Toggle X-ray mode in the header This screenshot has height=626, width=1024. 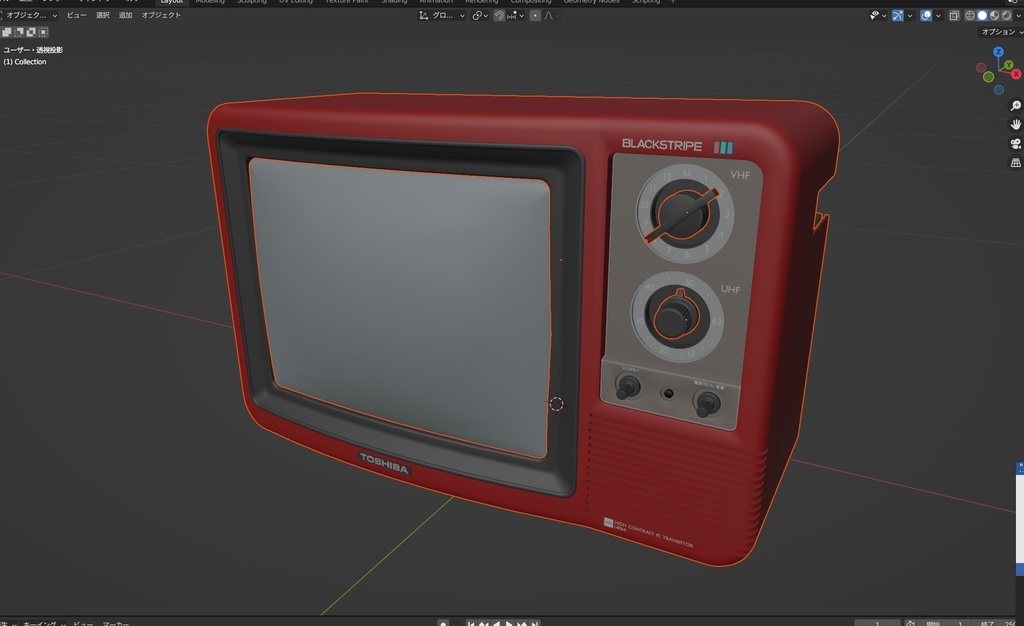(x=955, y=15)
